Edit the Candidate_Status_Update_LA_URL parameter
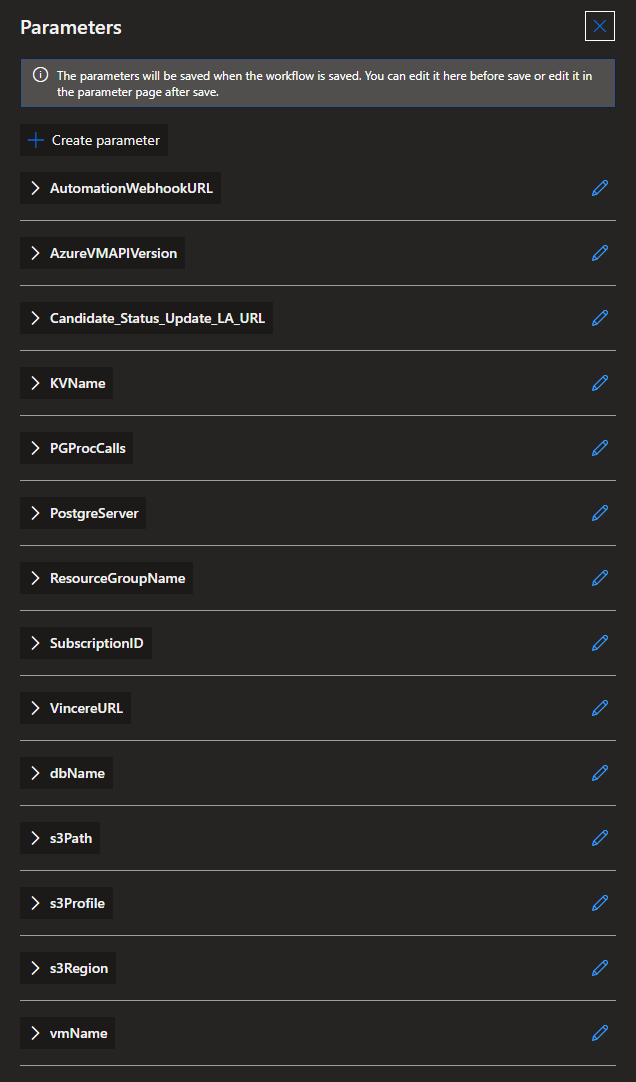This screenshot has height=1082, width=636. (x=600, y=318)
